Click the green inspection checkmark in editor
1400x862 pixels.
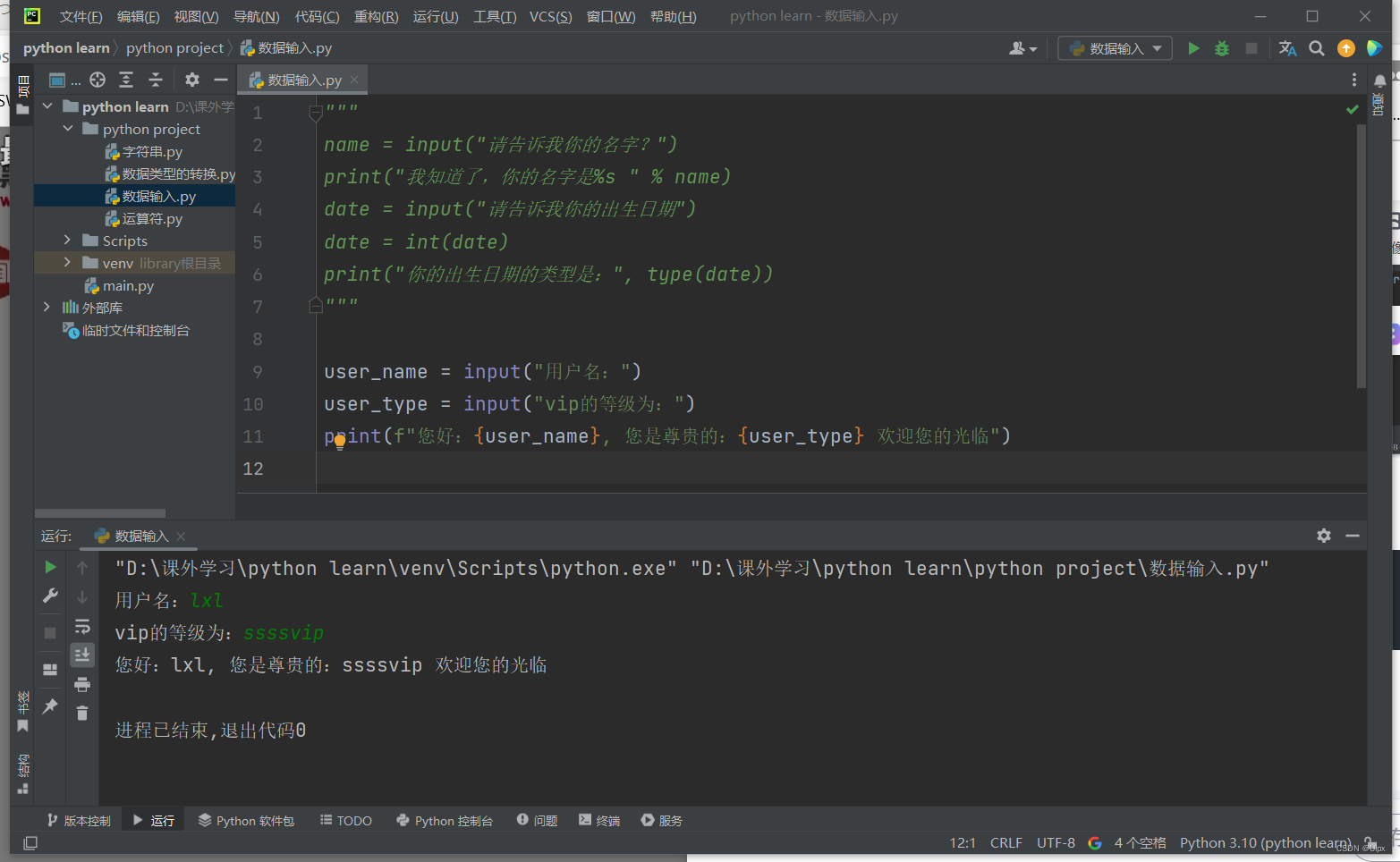(1353, 109)
